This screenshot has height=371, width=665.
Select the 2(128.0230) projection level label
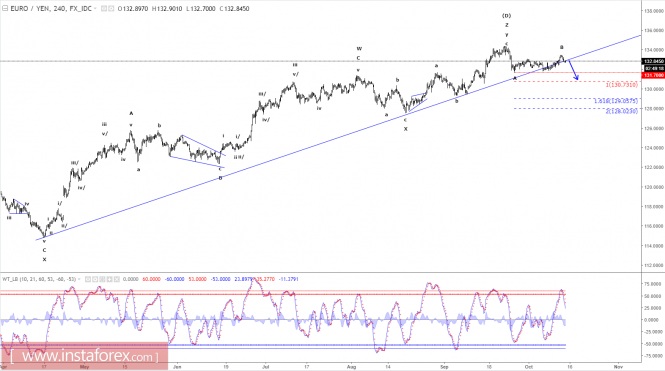tap(621, 111)
